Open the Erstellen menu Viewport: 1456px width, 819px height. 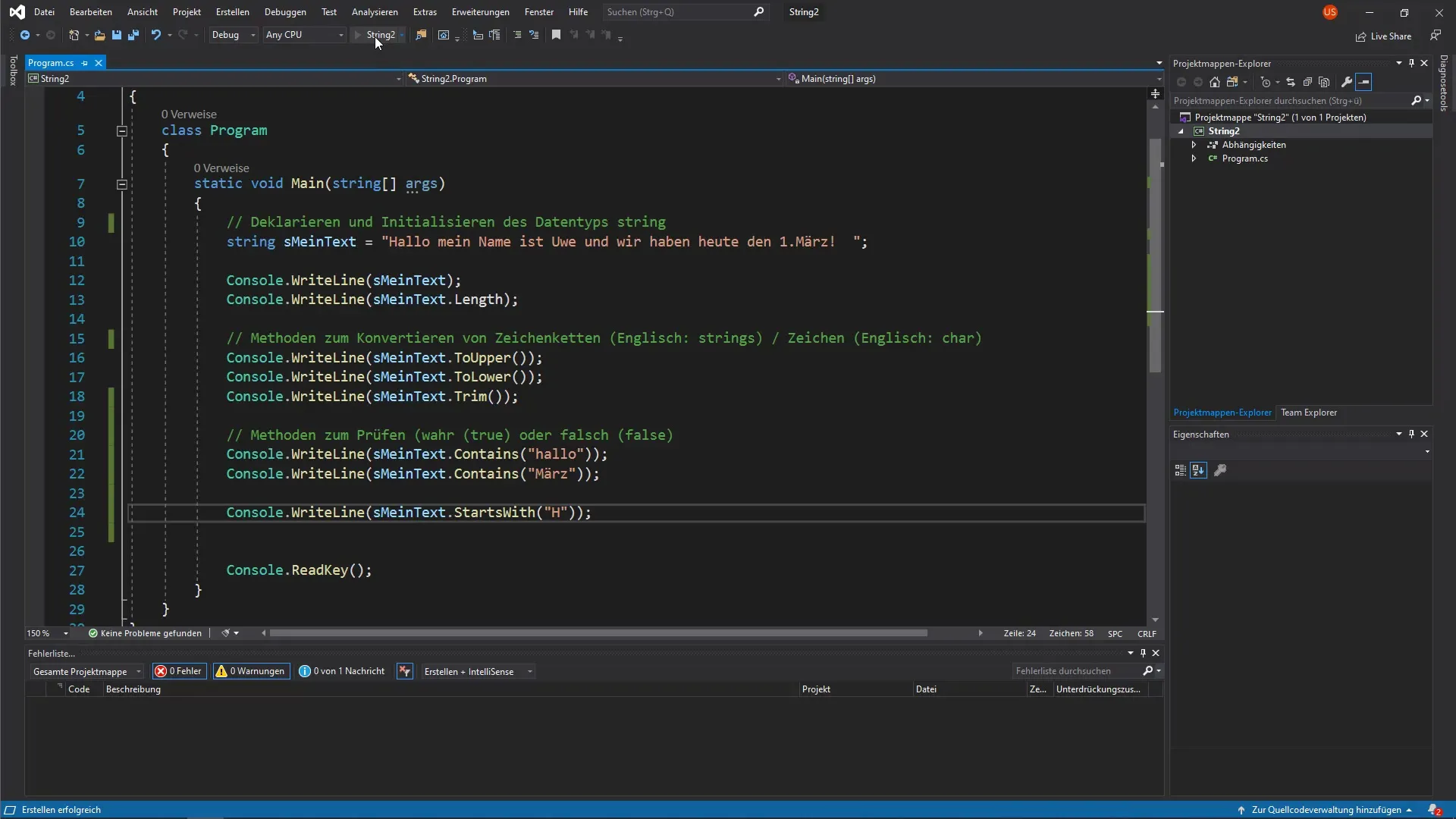point(232,12)
